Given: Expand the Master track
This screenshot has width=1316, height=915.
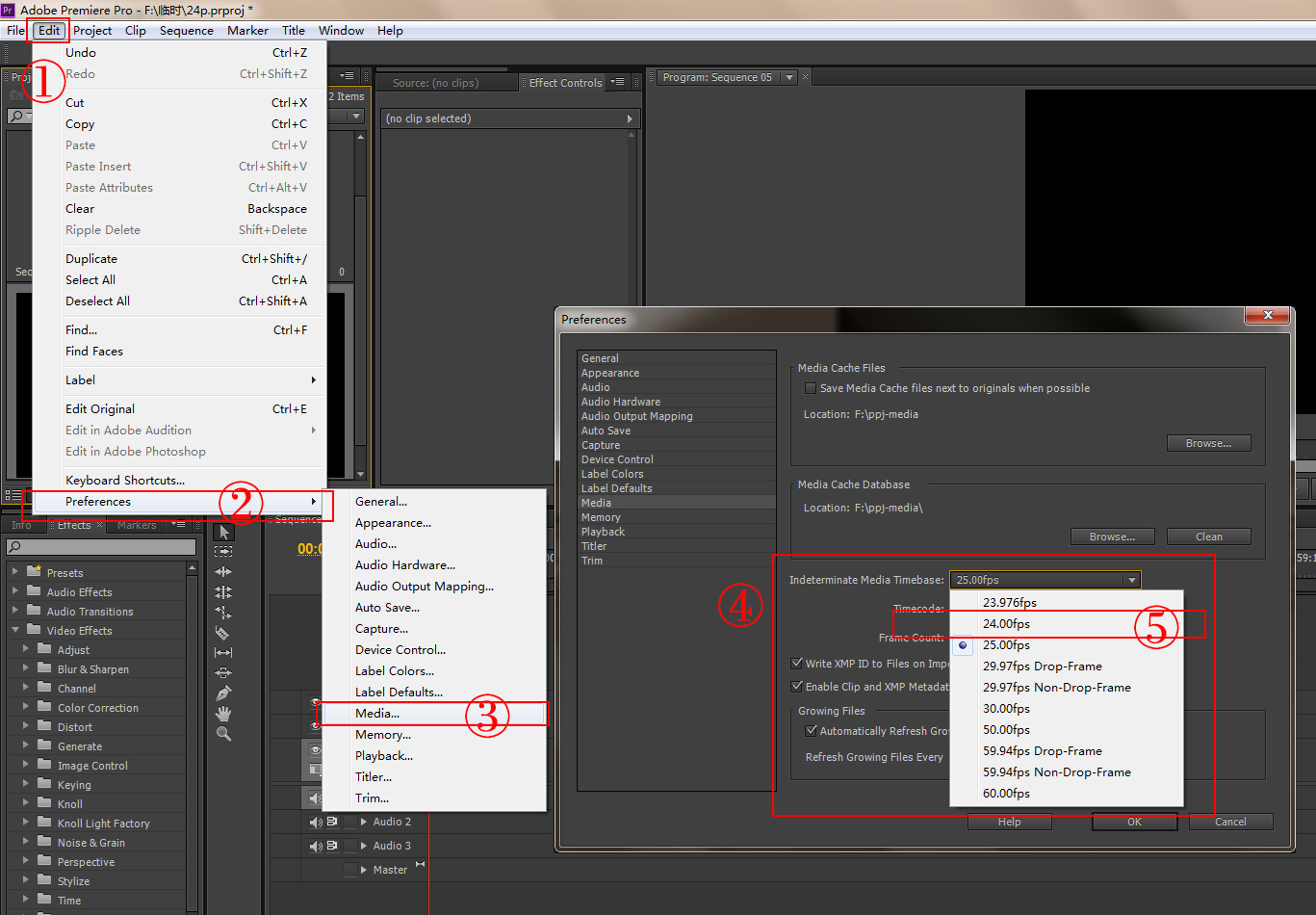Looking at the screenshot, I should click(x=364, y=870).
